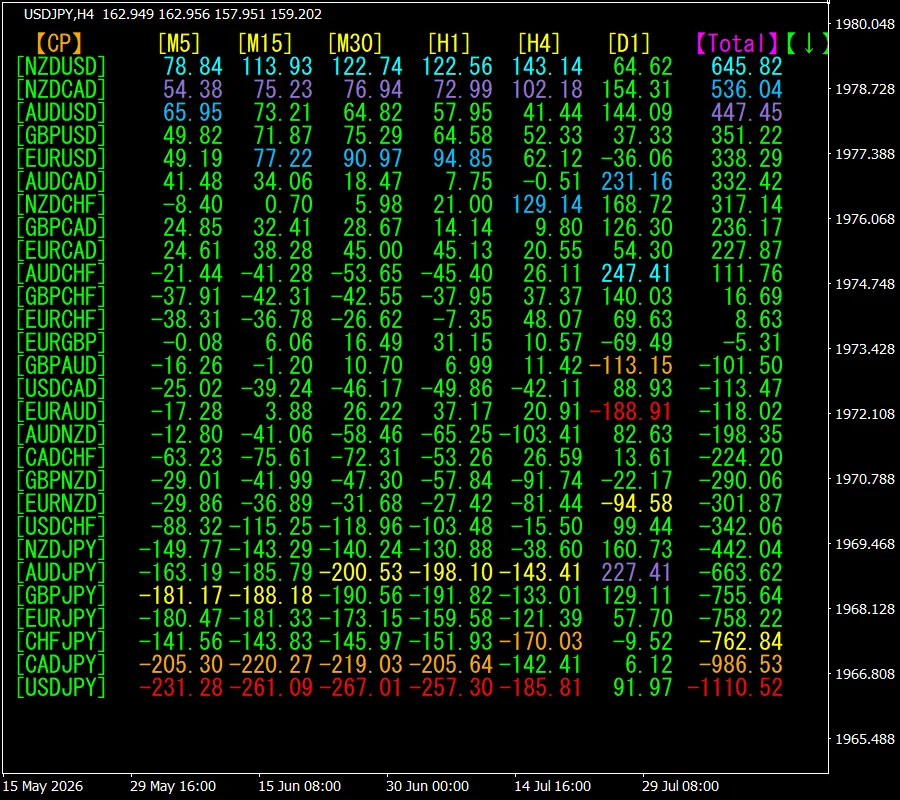Click the CHFJPY total value -762.84

[x=741, y=641]
